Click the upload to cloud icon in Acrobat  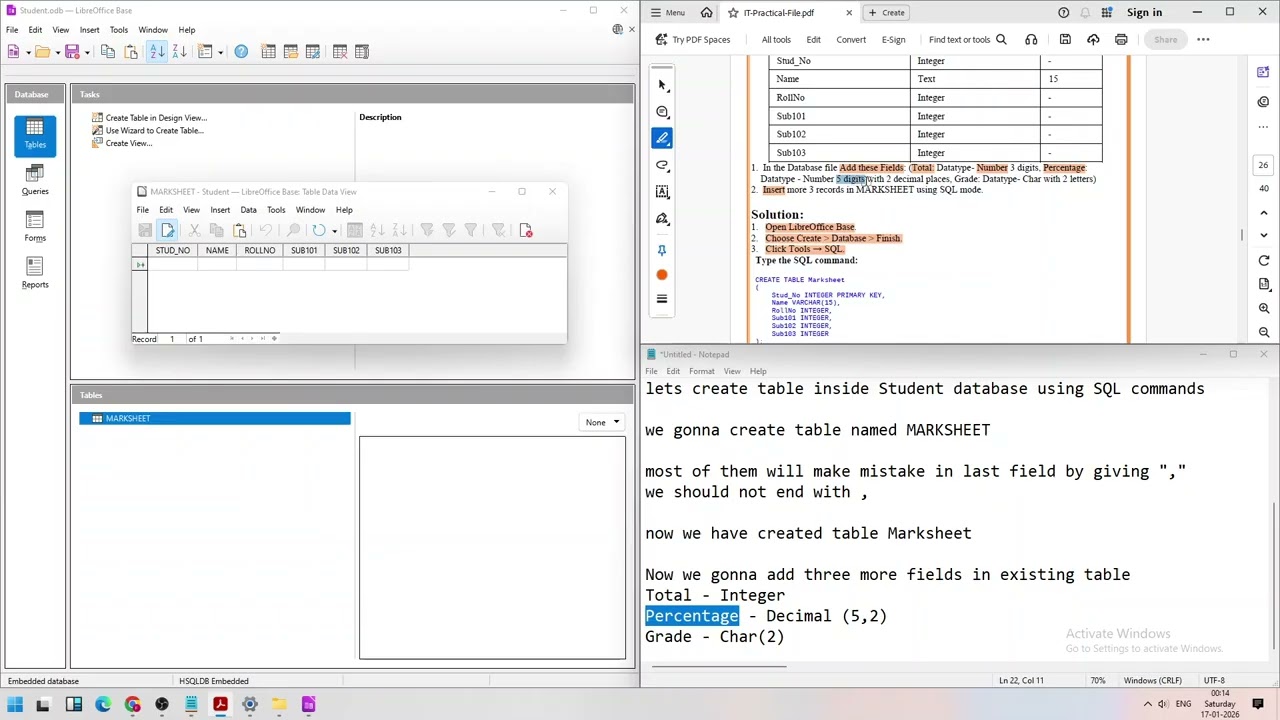tap(1093, 40)
